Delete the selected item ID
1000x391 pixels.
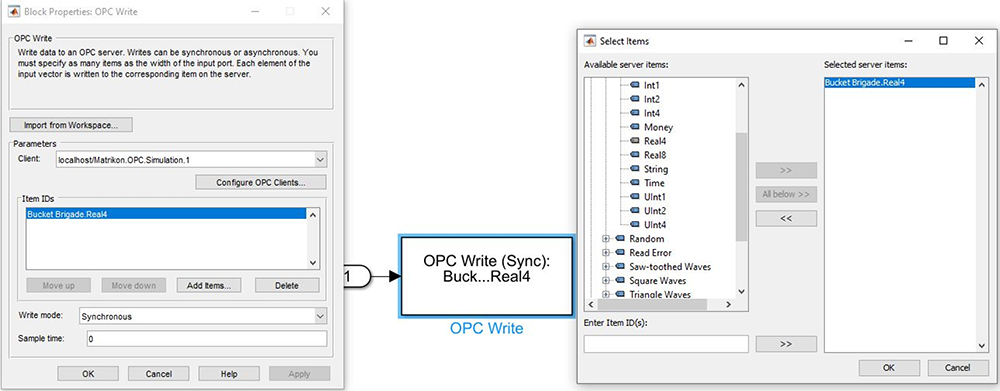coord(287,286)
